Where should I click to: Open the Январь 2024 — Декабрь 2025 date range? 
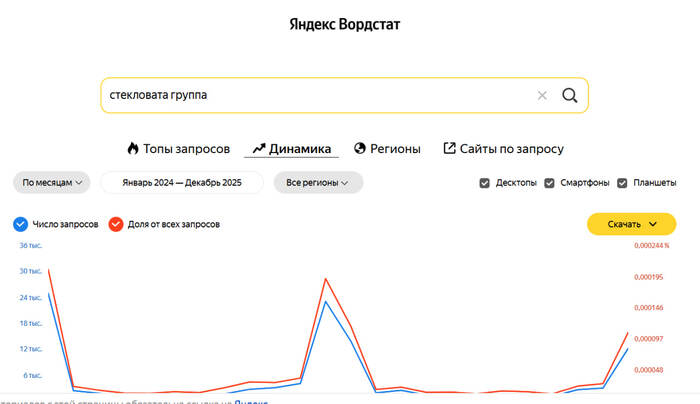[182, 183]
